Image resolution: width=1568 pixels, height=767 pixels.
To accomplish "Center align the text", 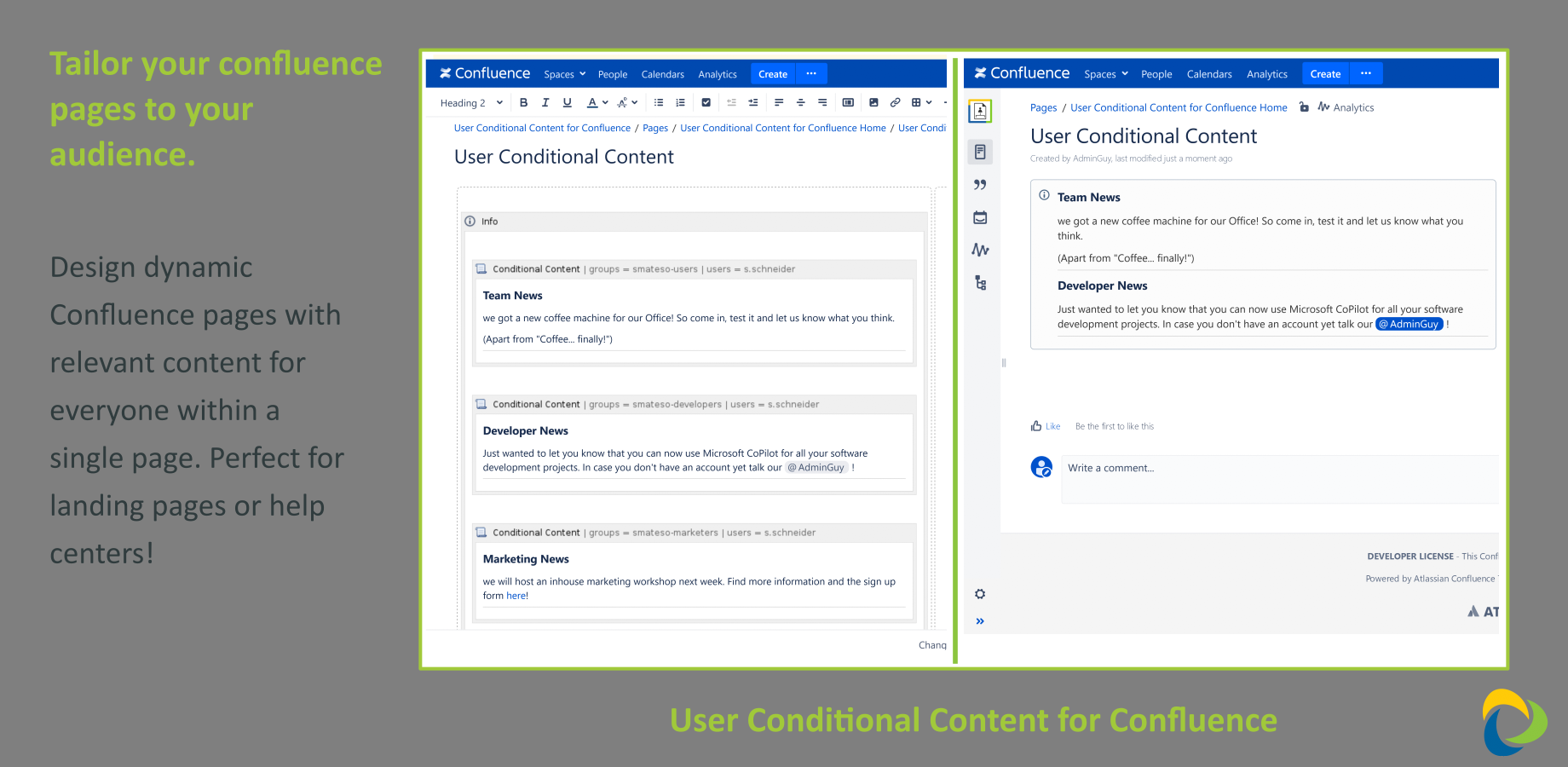I will pos(800,102).
